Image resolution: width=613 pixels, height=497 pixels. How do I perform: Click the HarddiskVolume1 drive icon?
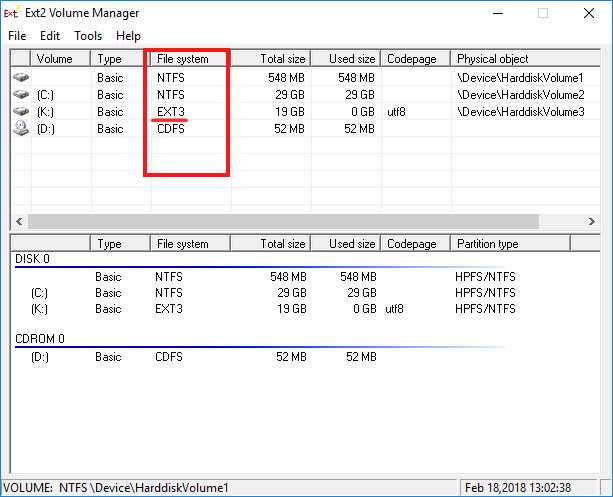[21, 77]
